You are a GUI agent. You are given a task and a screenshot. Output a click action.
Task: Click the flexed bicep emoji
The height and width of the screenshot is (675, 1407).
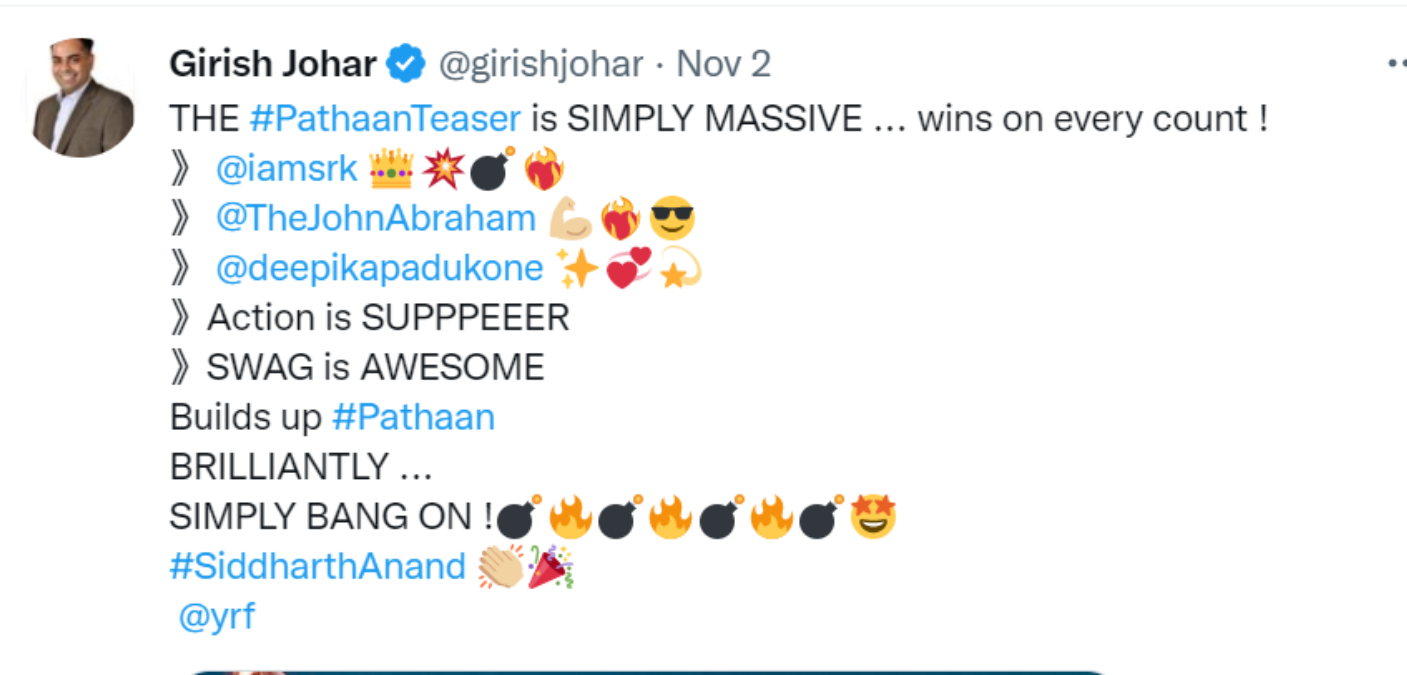pyautogui.click(x=571, y=219)
